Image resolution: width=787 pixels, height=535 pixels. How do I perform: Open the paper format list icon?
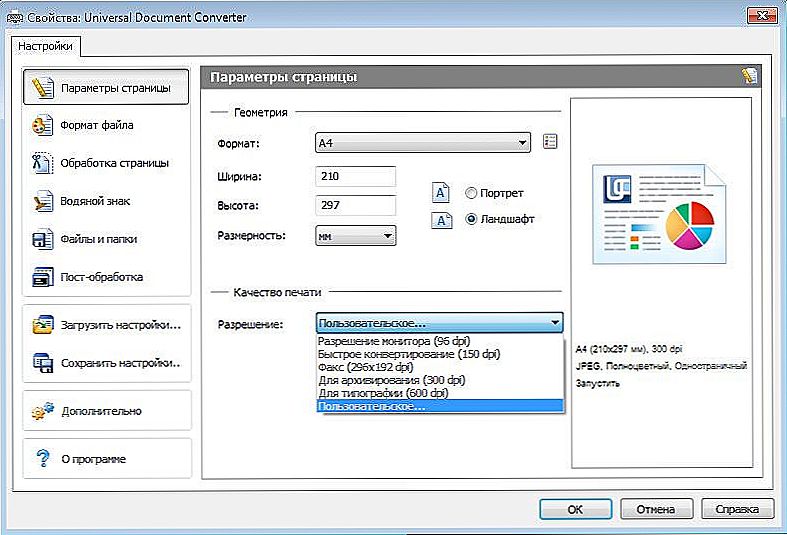(x=550, y=142)
